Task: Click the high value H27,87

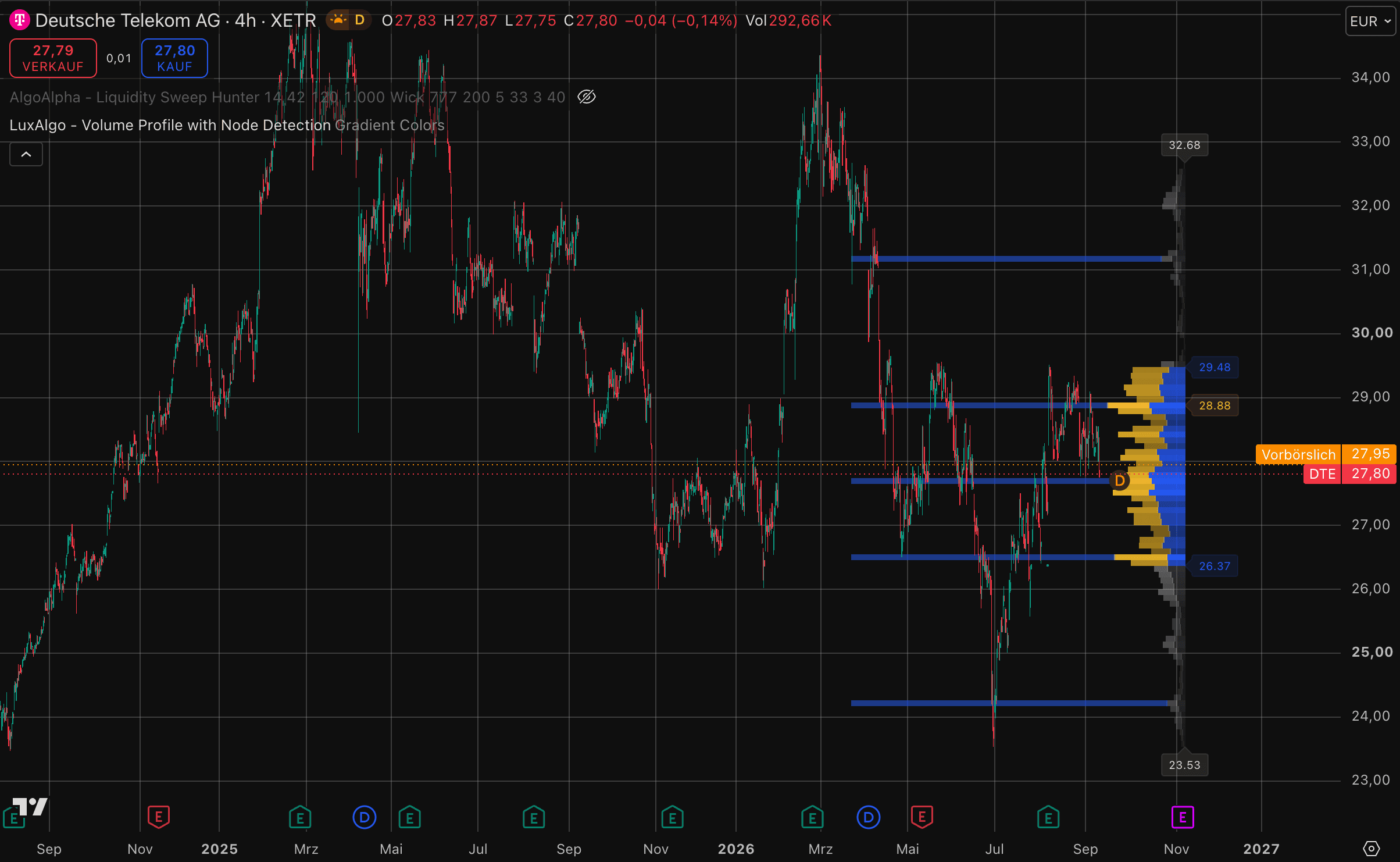Action: point(470,21)
